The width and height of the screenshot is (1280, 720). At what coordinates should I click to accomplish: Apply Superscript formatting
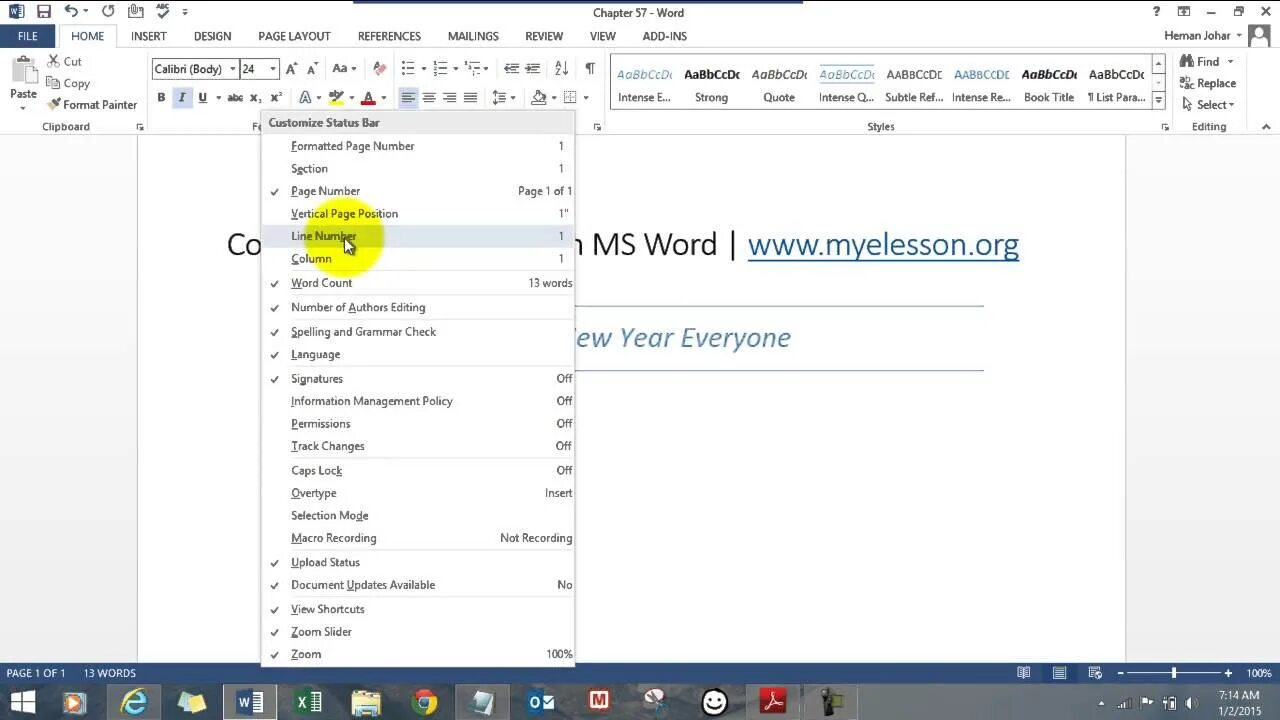tap(276, 98)
